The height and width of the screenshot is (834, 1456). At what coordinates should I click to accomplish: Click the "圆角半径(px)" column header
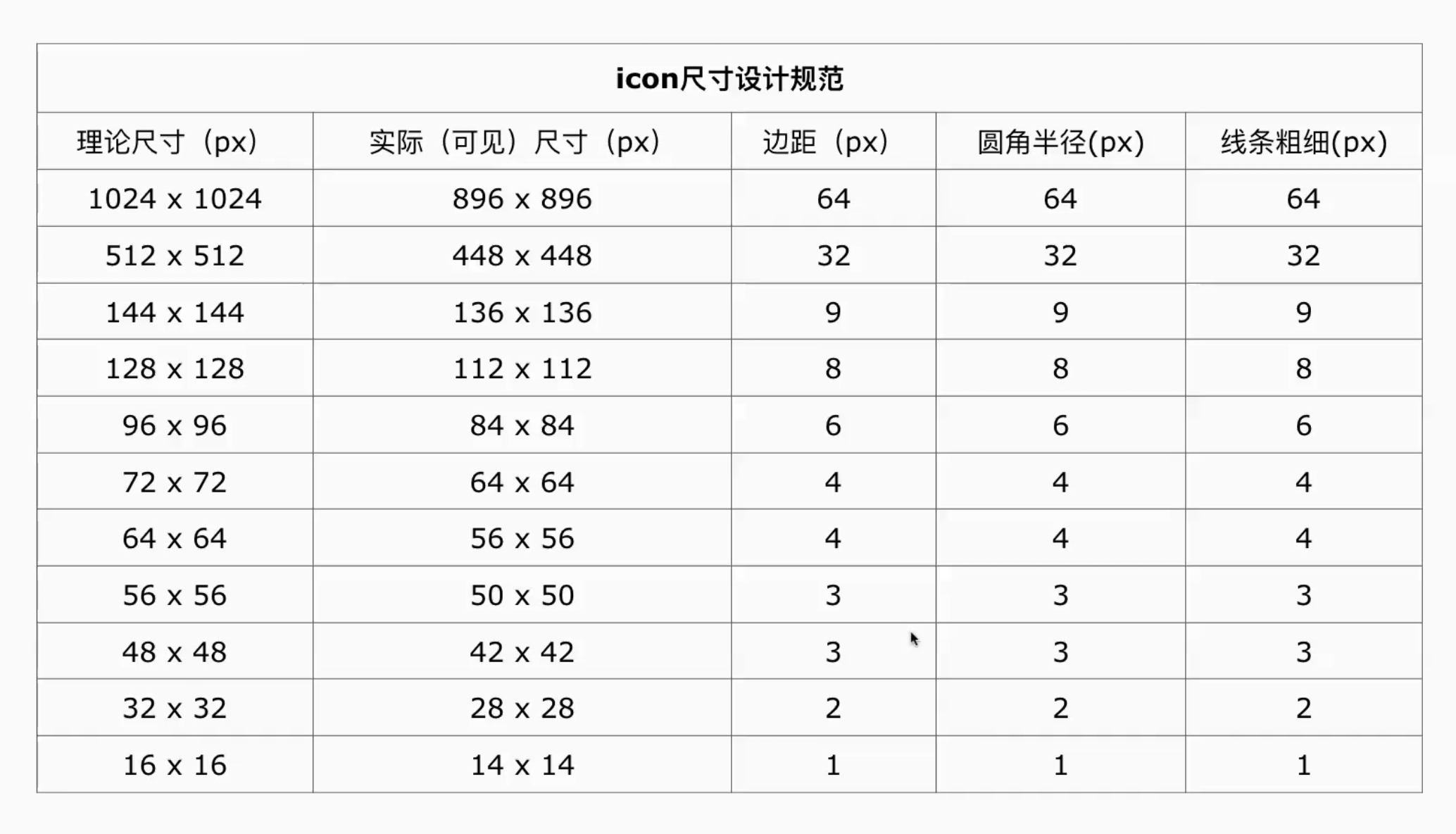coord(1060,142)
